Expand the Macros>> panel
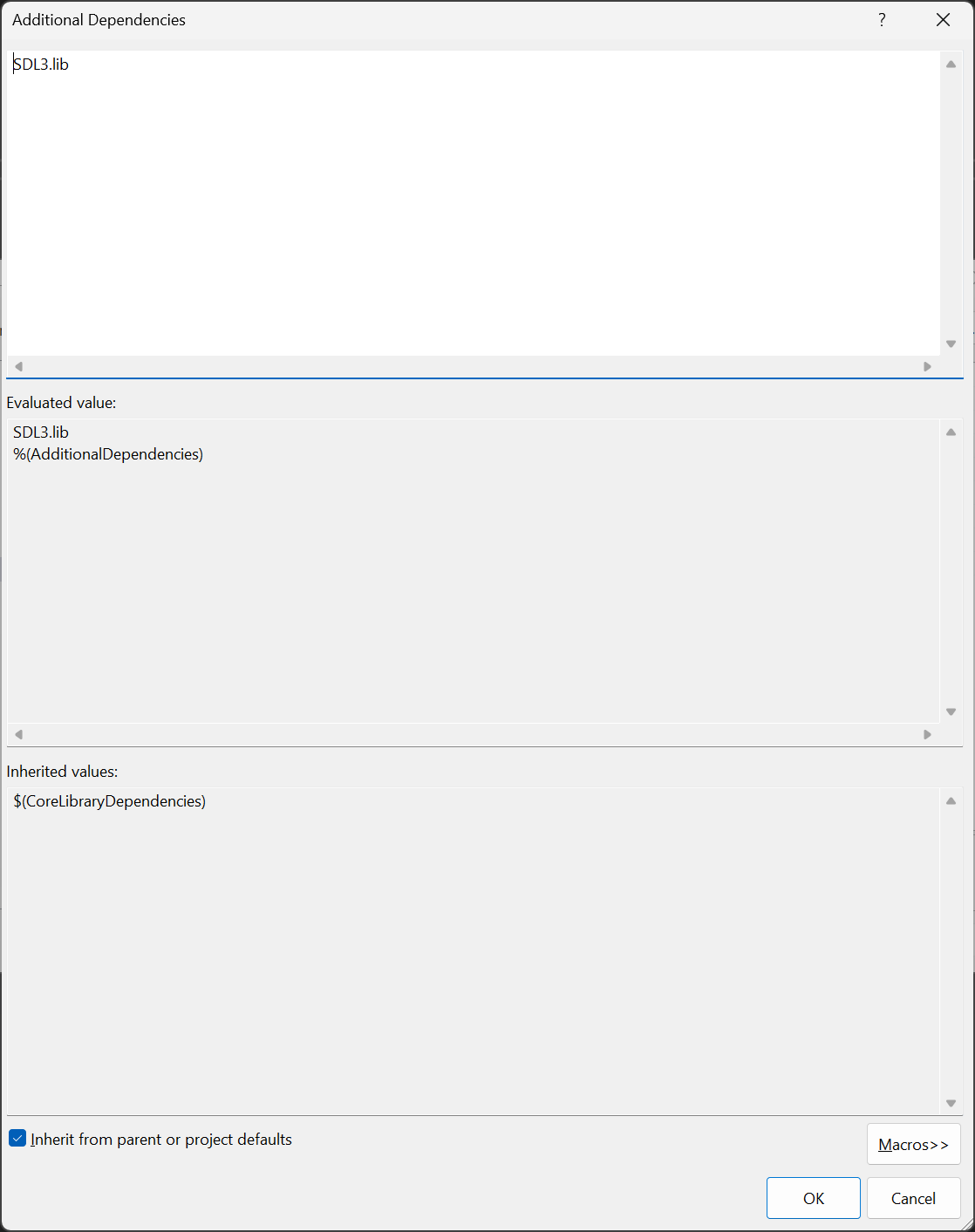Image resolution: width=975 pixels, height=1232 pixels. tap(913, 1144)
